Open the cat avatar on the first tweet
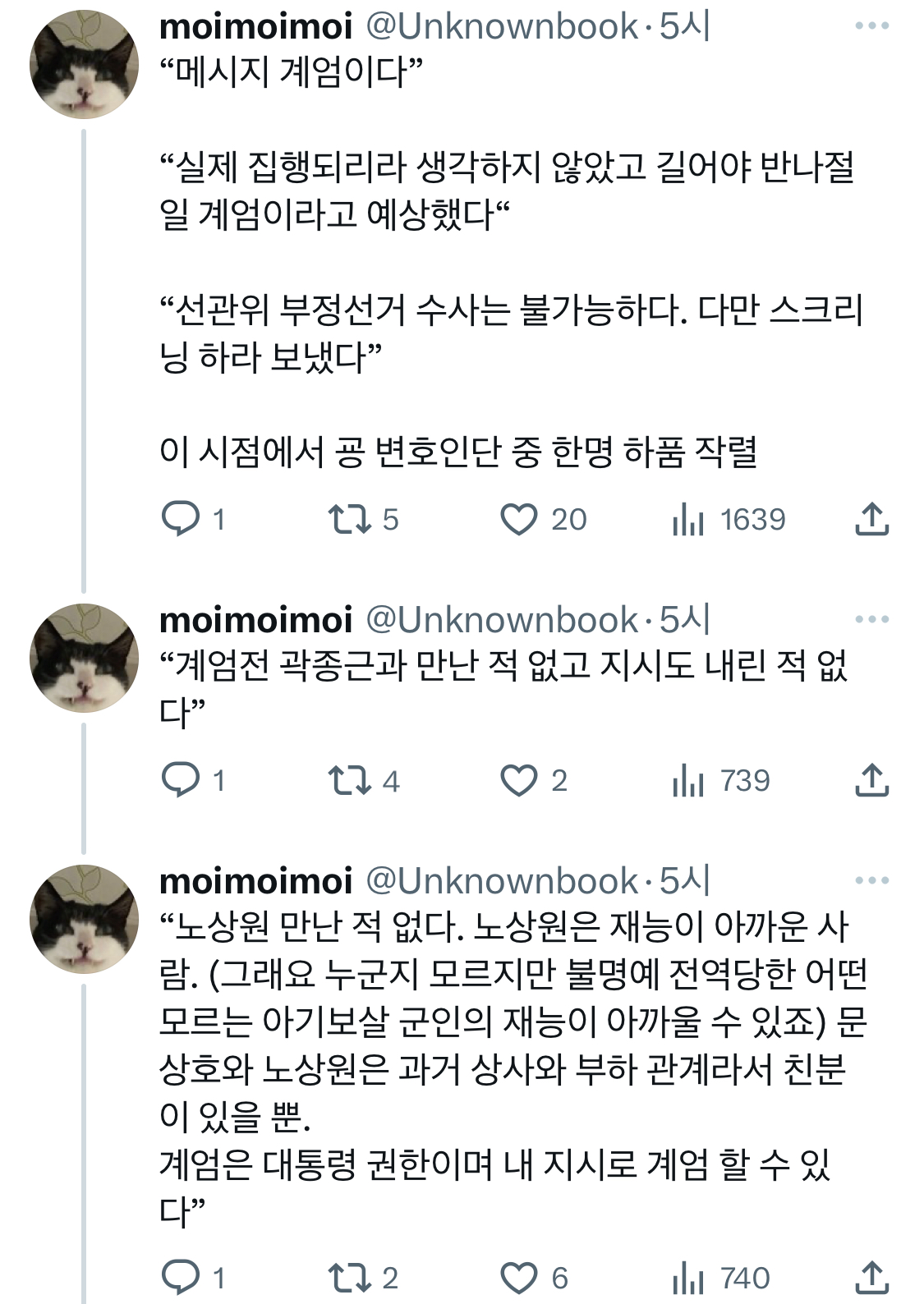 point(85,64)
